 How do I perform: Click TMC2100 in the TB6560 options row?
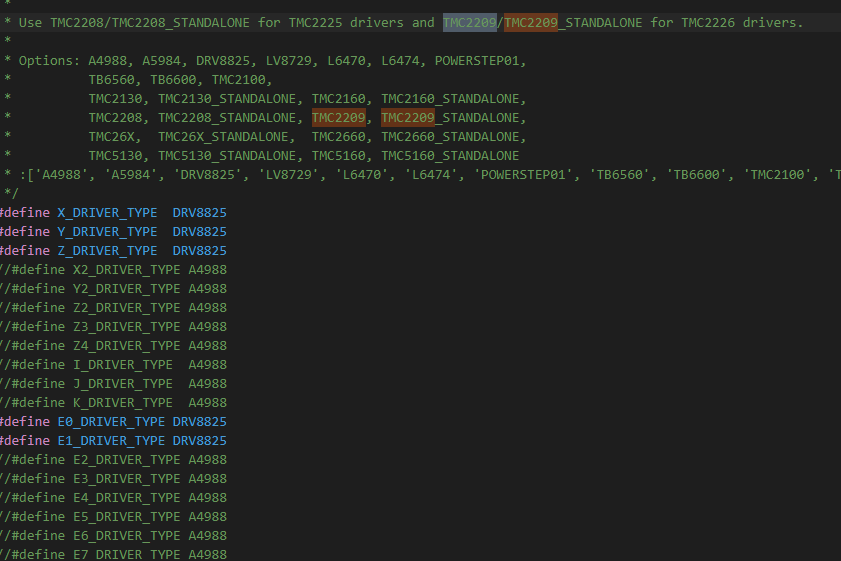242,80
